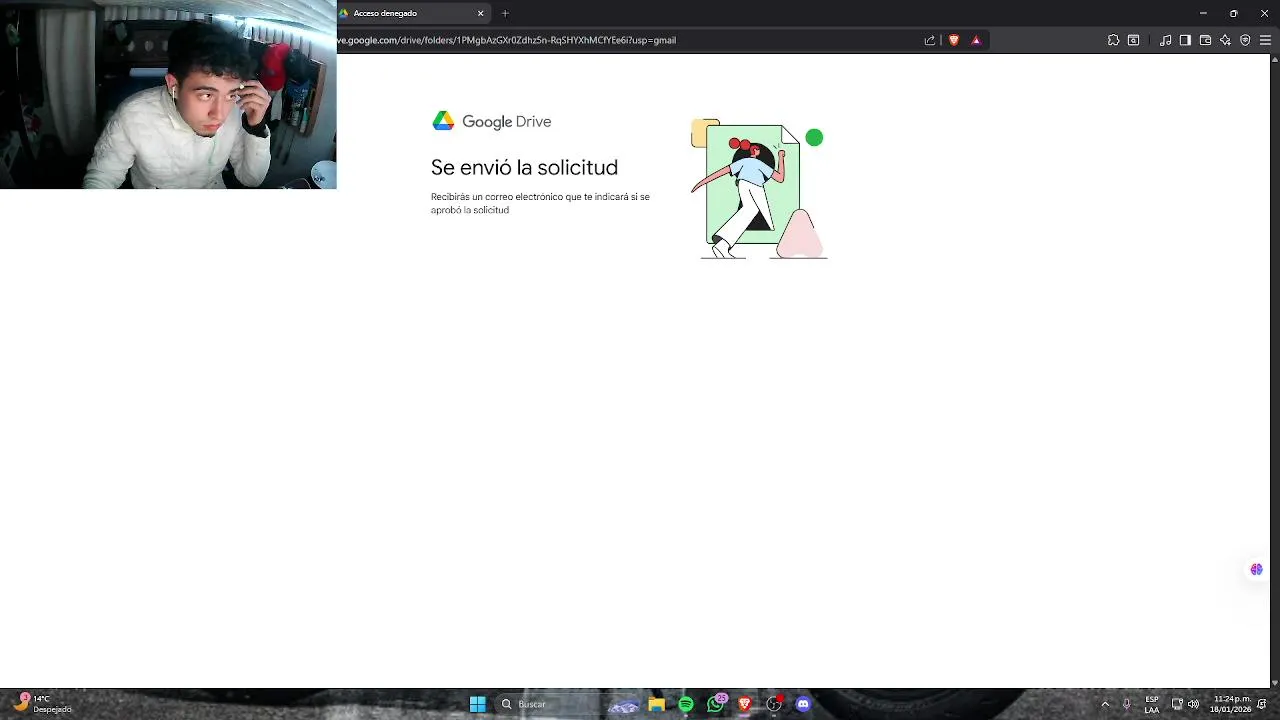Click the network icon in system tray
Screen dimensions: 1280x720
[1177, 704]
